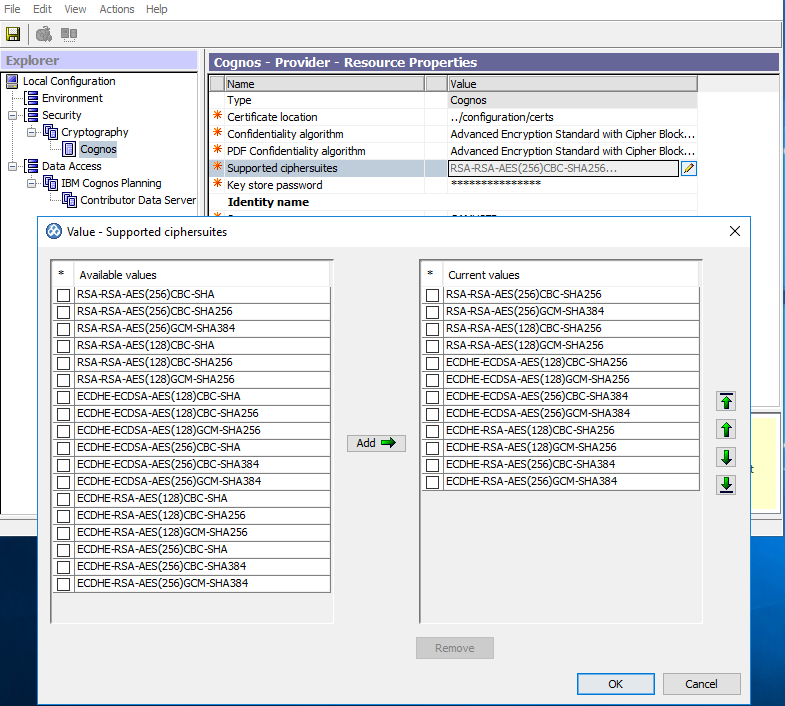
Task: Save the configuration with the floppy disk icon
Action: coord(13,34)
